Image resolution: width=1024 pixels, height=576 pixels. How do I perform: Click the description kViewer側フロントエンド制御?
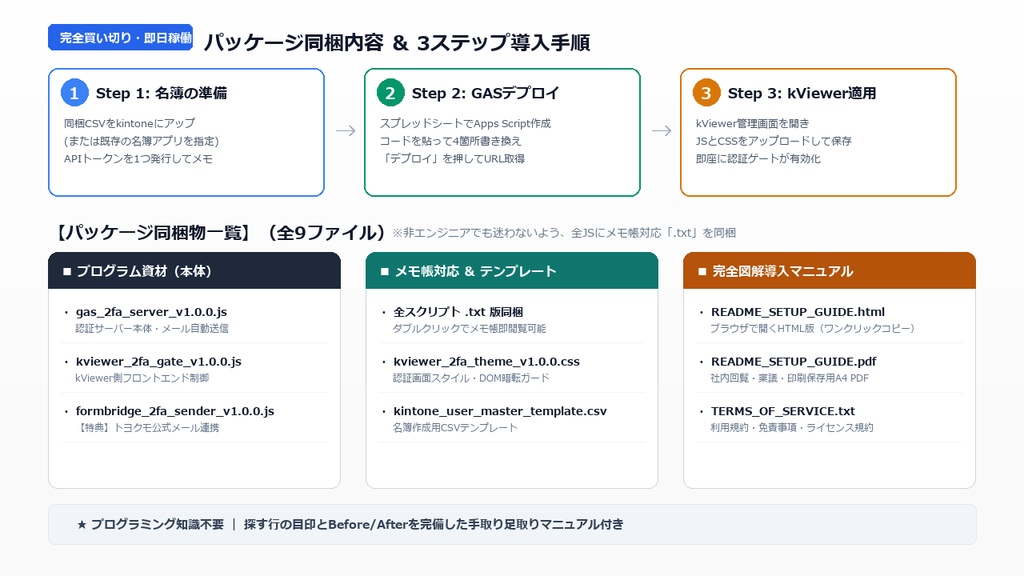pyautogui.click(x=142, y=378)
